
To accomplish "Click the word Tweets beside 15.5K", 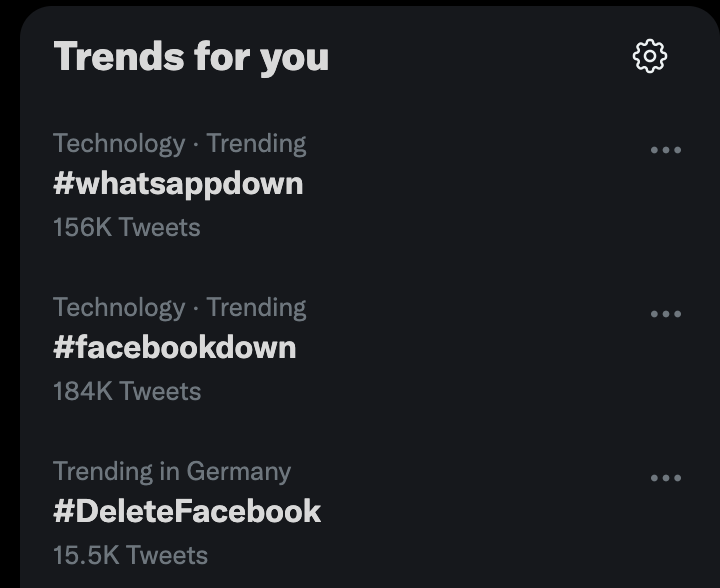I will pos(167,555).
